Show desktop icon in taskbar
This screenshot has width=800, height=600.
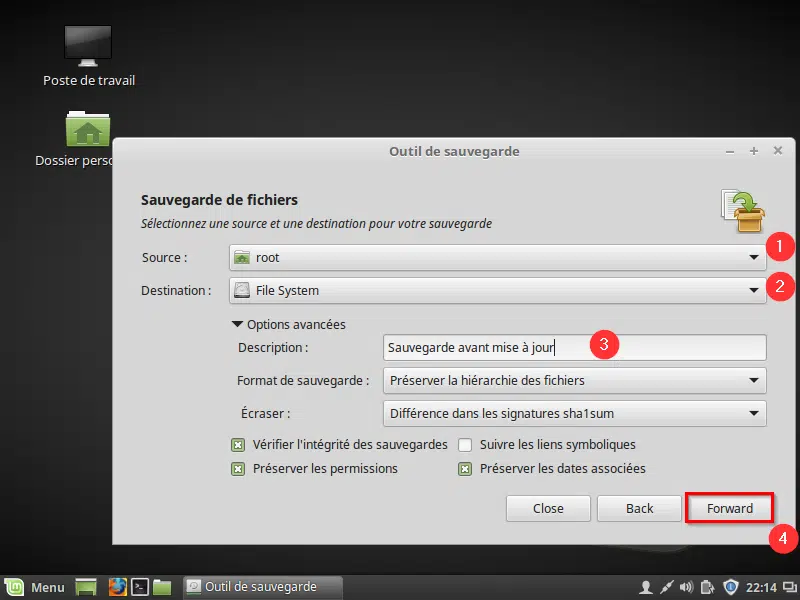click(x=86, y=587)
